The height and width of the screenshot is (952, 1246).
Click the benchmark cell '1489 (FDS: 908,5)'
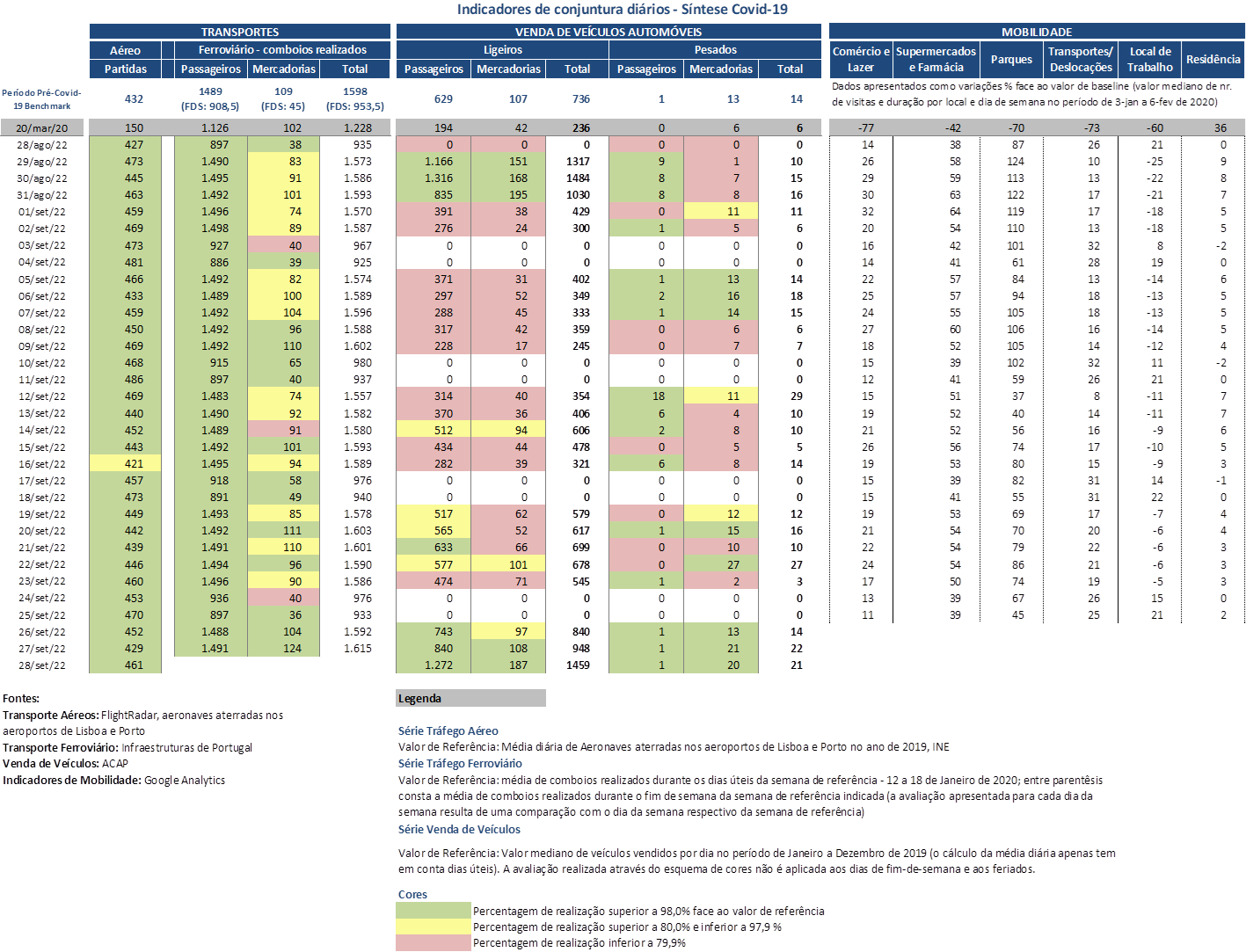tap(210, 98)
